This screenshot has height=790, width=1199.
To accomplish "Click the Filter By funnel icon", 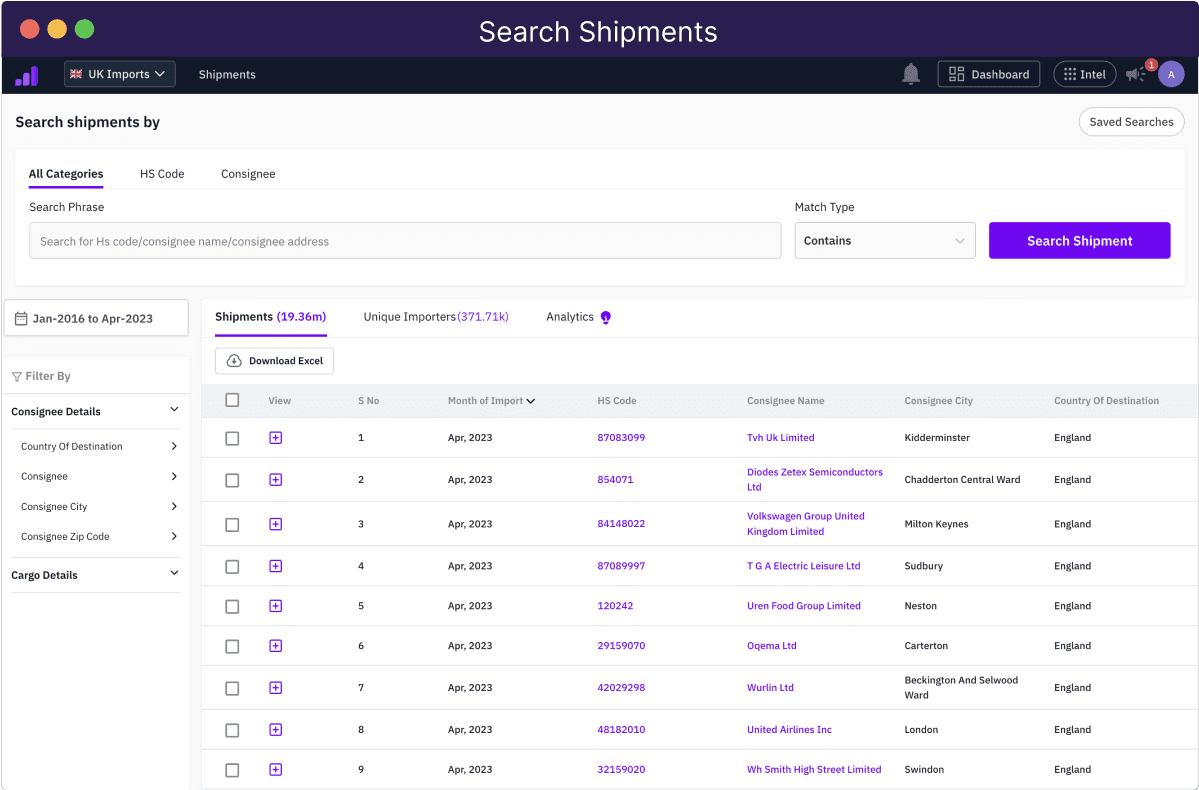I will pos(17,376).
